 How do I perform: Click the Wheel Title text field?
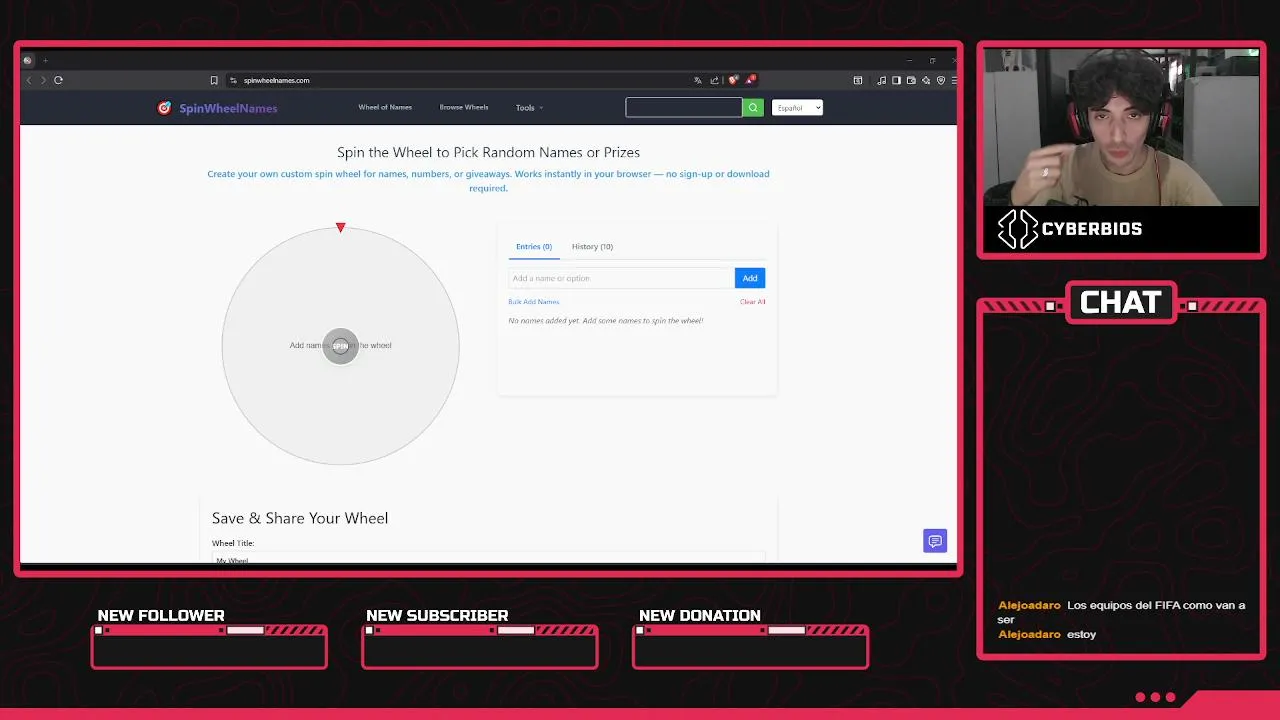coord(488,557)
